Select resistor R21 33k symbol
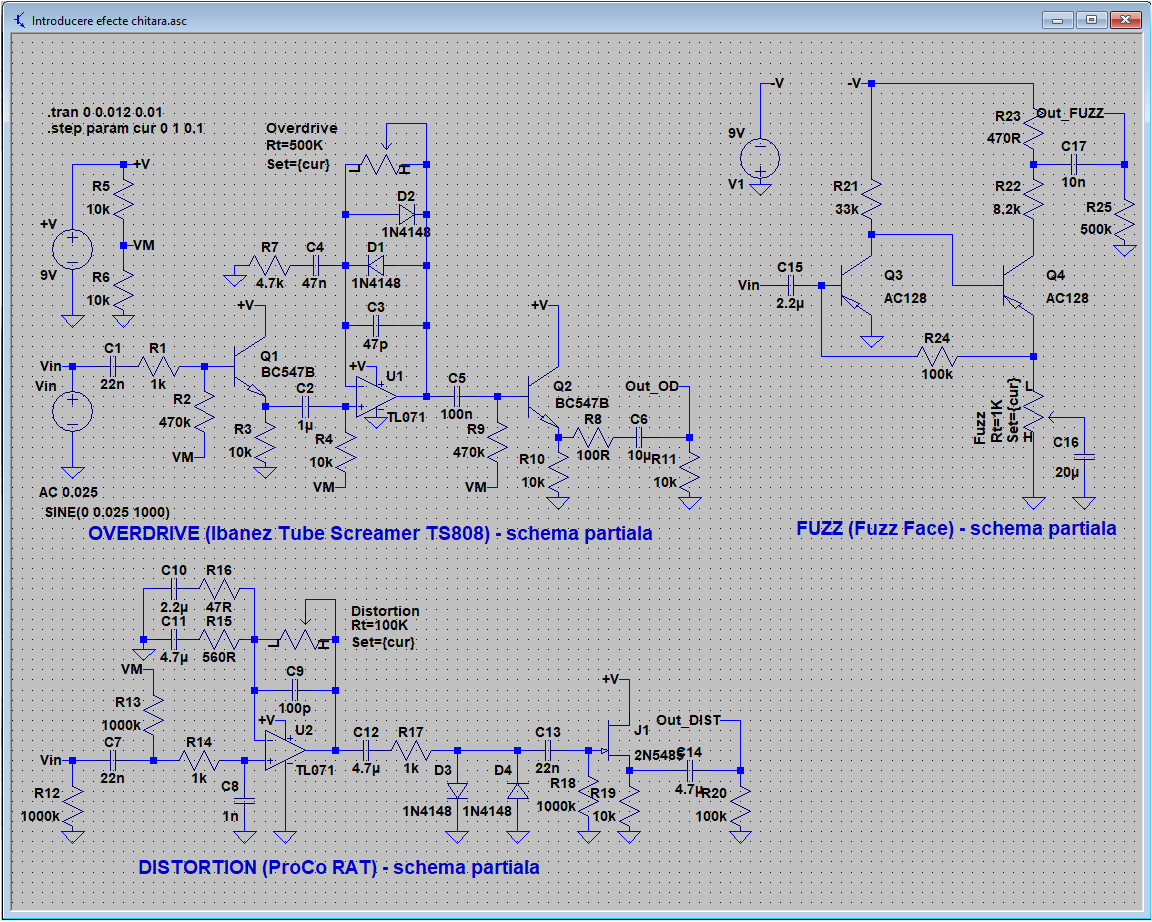1152x922 pixels. point(872,198)
